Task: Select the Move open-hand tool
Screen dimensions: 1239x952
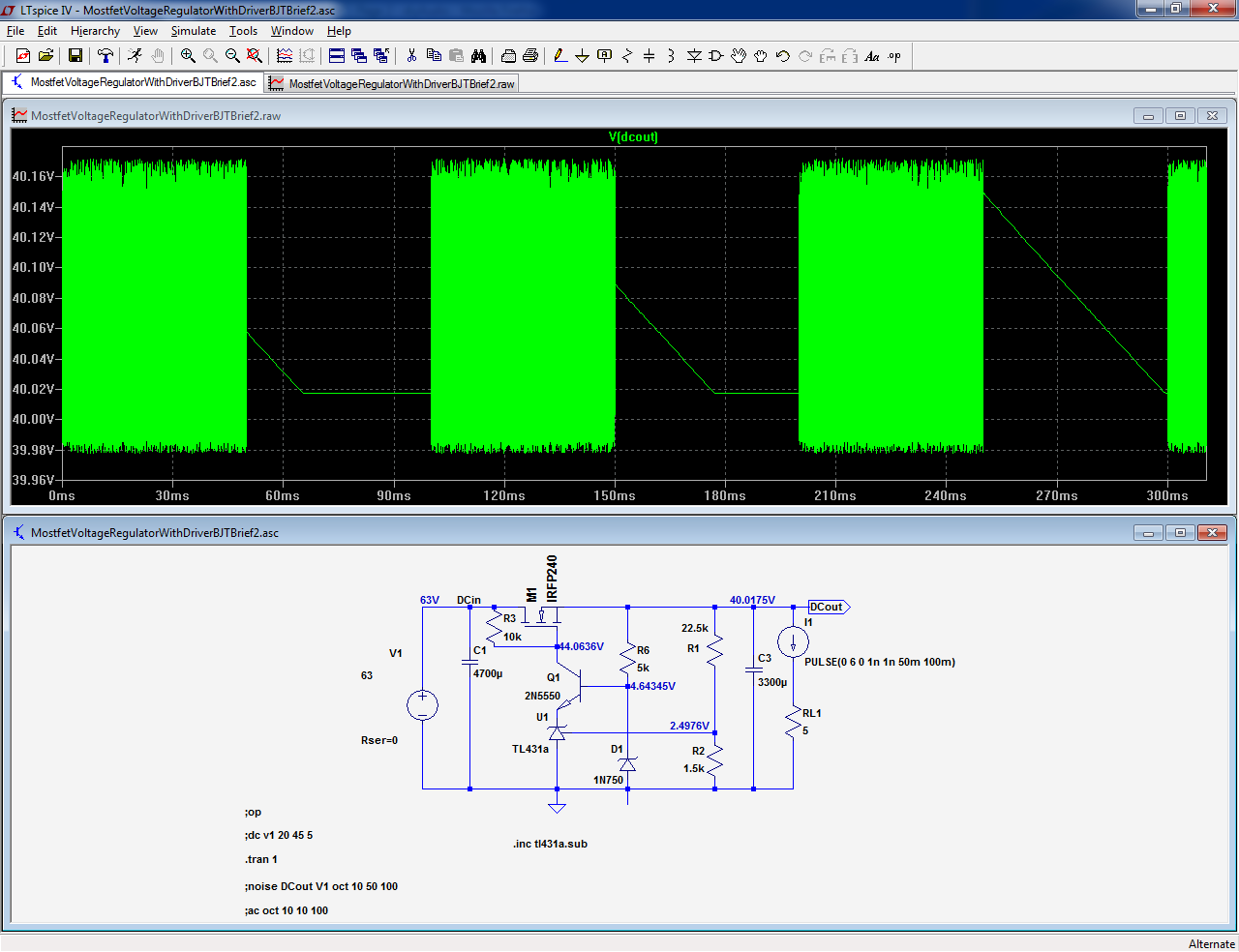Action: tap(739, 56)
